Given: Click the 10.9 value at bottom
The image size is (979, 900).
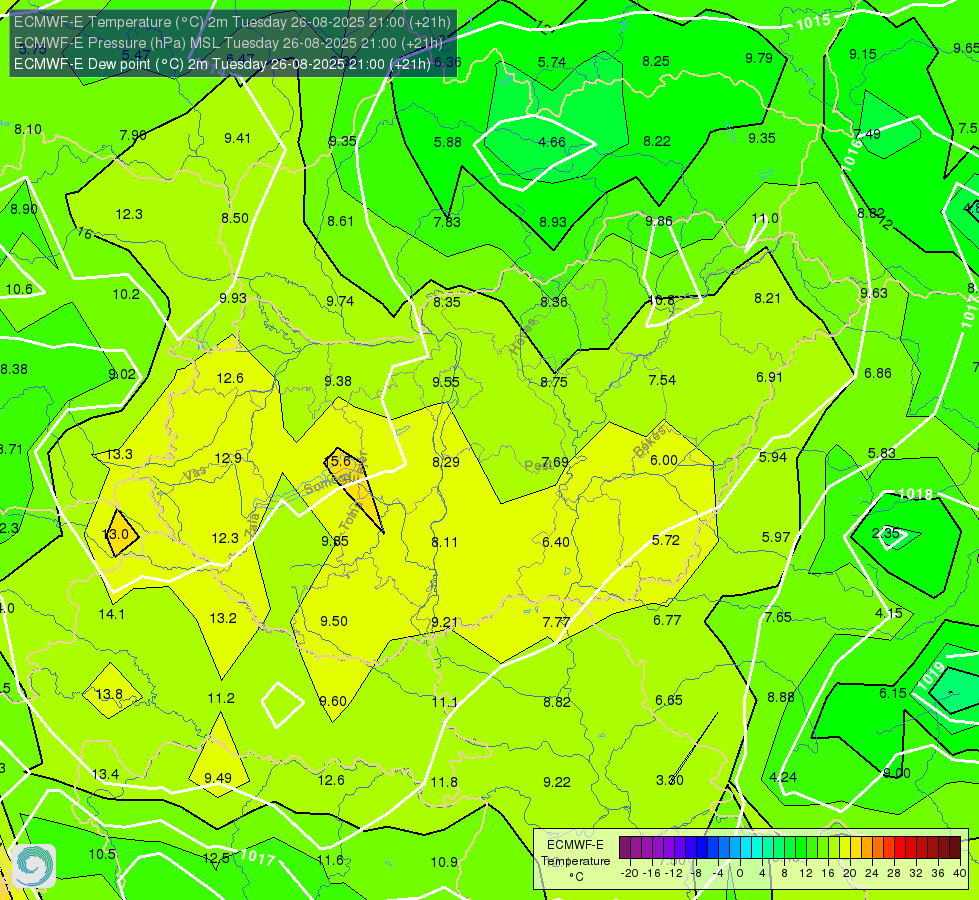Looking at the screenshot, I should coord(445,863).
